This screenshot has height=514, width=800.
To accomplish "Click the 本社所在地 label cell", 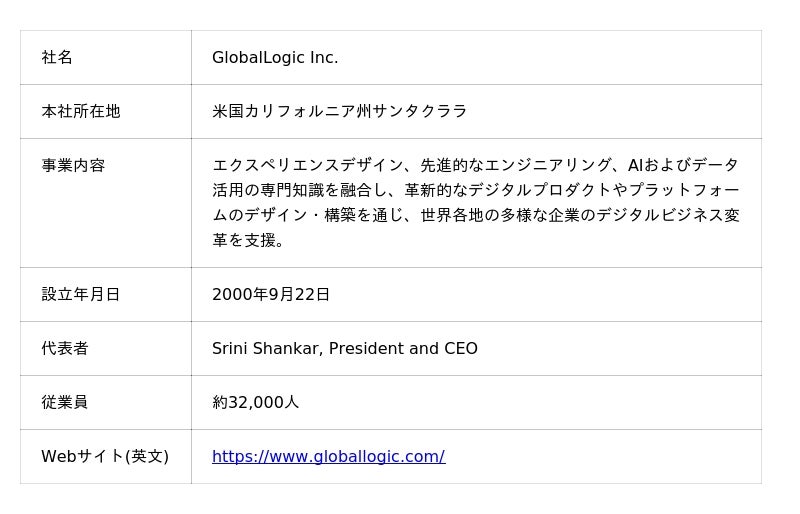I will [81, 112].
